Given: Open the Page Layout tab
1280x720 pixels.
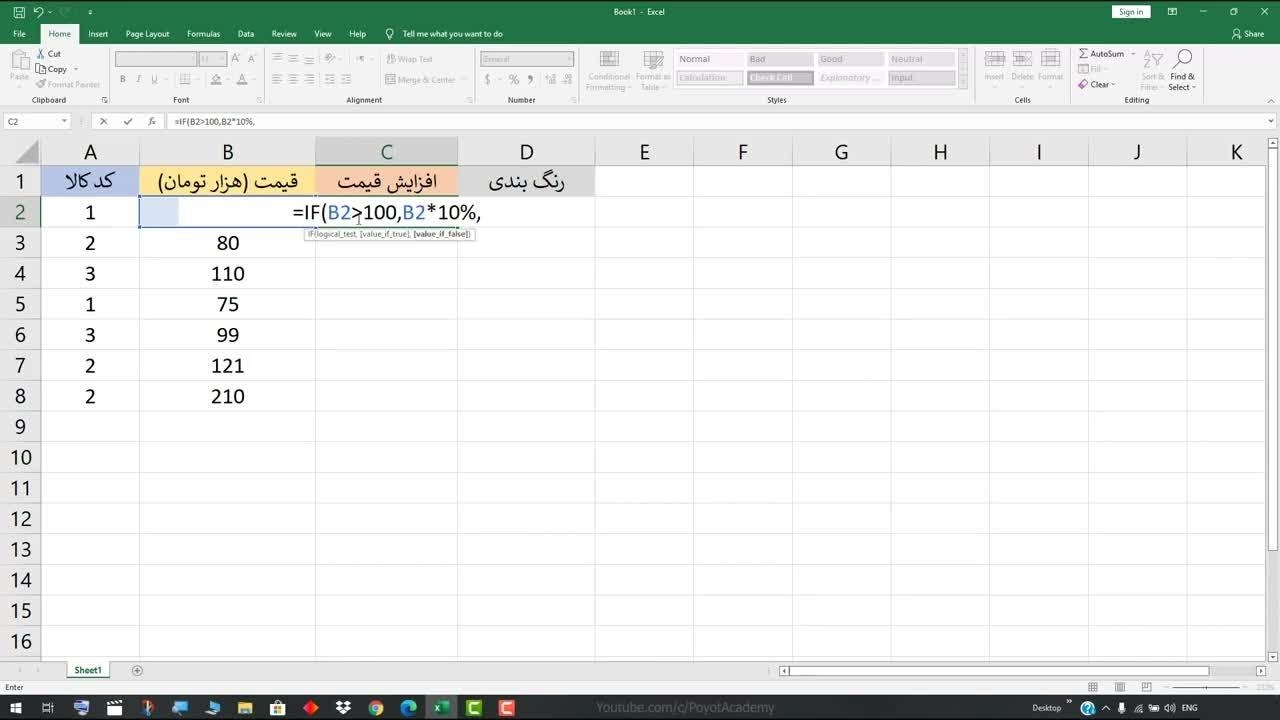Looking at the screenshot, I should tap(147, 34).
